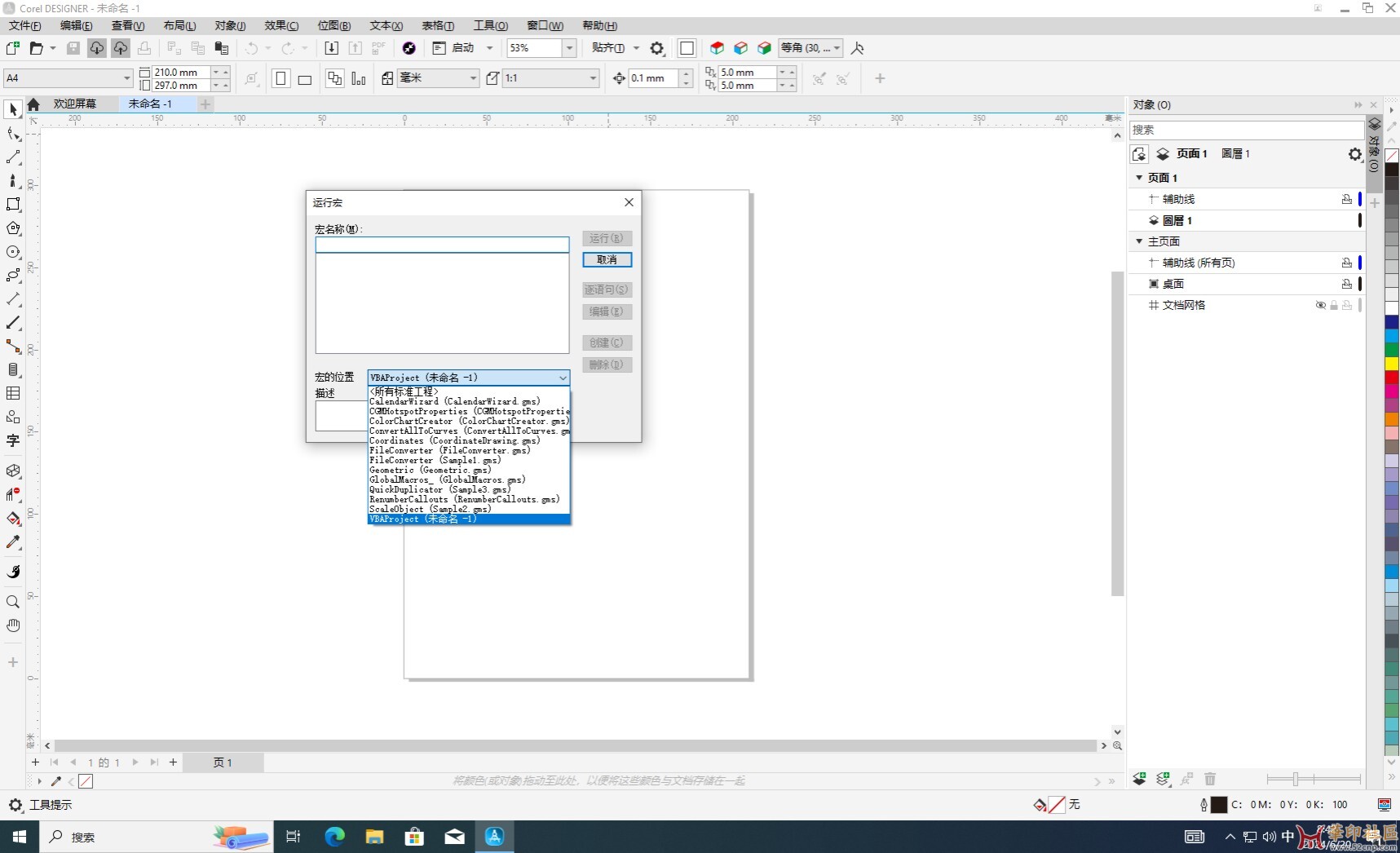Open the zoom level 53% dropdown
Image resolution: width=1400 pixels, height=853 pixels.
click(x=569, y=48)
